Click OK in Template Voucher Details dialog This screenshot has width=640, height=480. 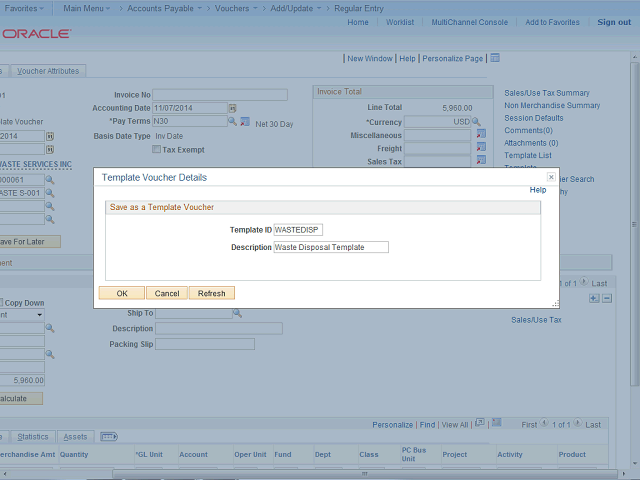(x=122, y=293)
